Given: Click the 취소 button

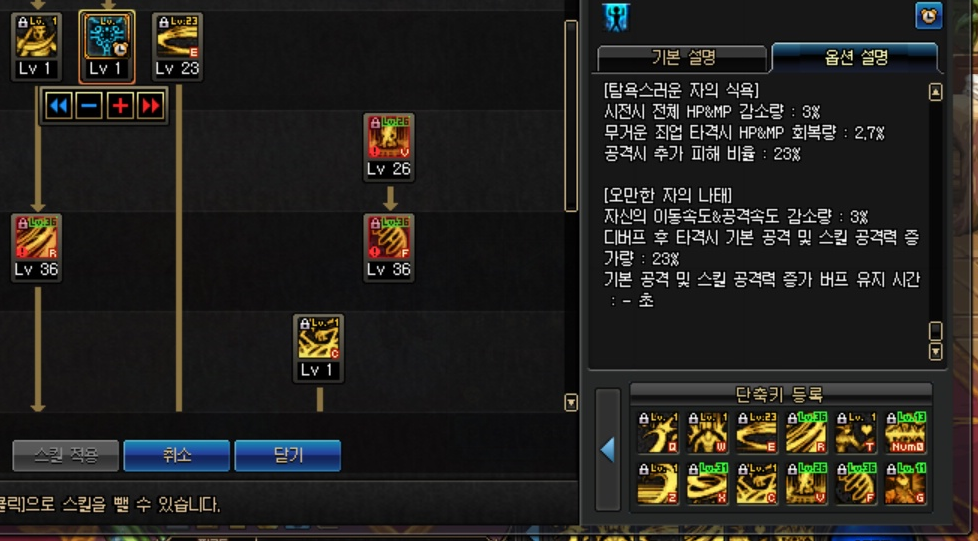Looking at the screenshot, I should click(x=177, y=456).
